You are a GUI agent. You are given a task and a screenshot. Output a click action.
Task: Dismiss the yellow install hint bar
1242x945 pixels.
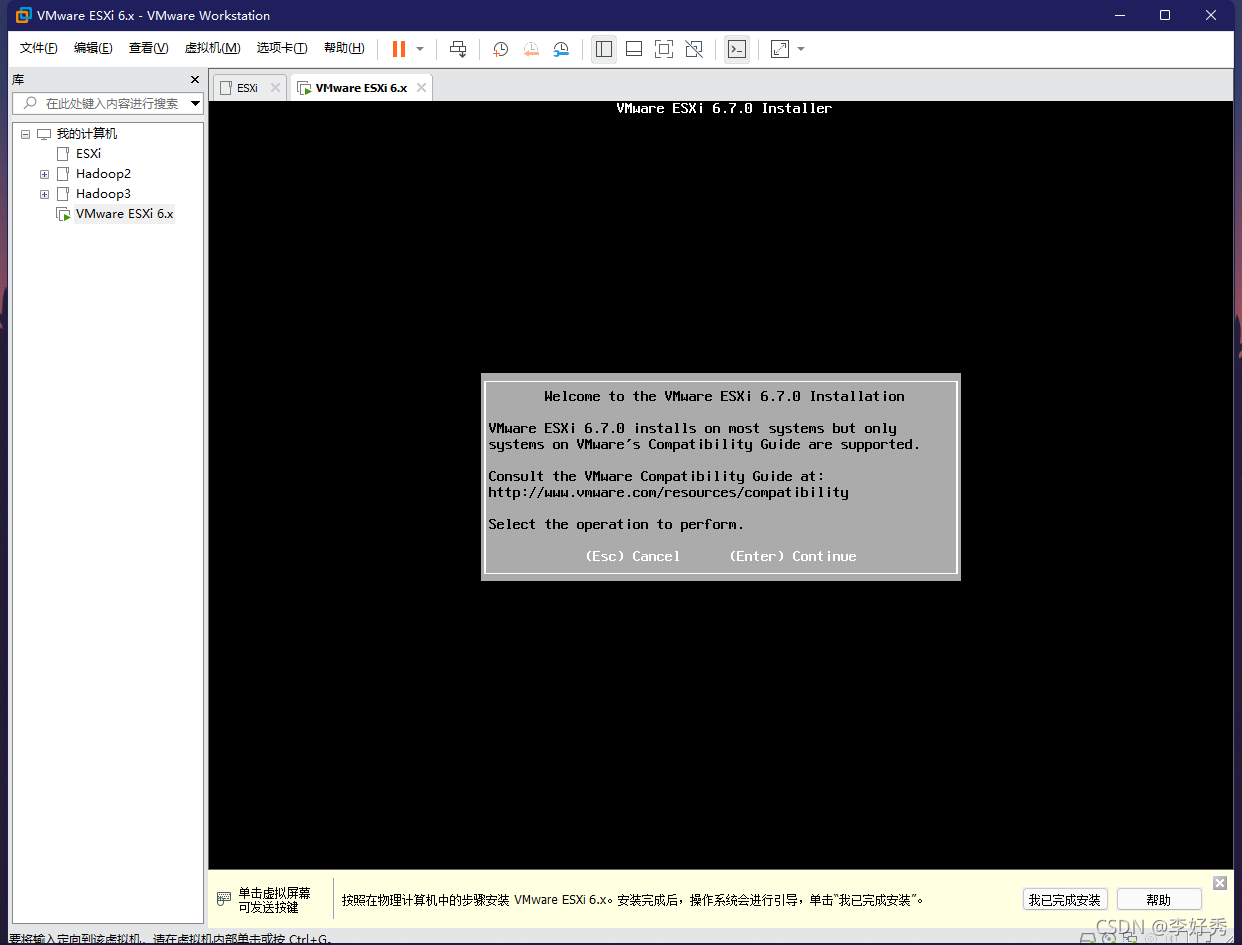(1219, 883)
